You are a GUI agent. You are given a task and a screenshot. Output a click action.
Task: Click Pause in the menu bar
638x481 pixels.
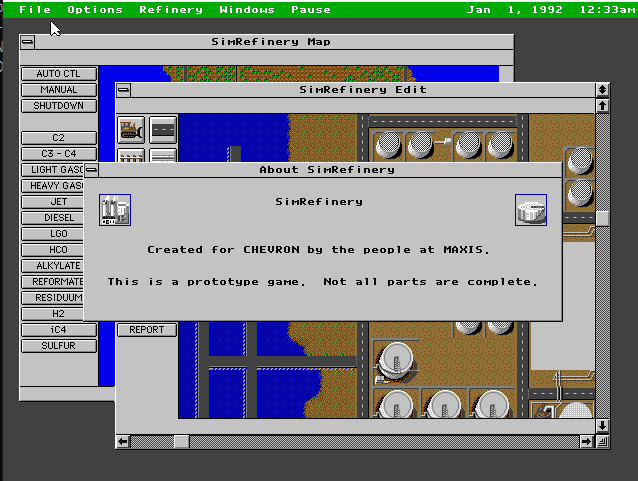pyautogui.click(x=311, y=10)
